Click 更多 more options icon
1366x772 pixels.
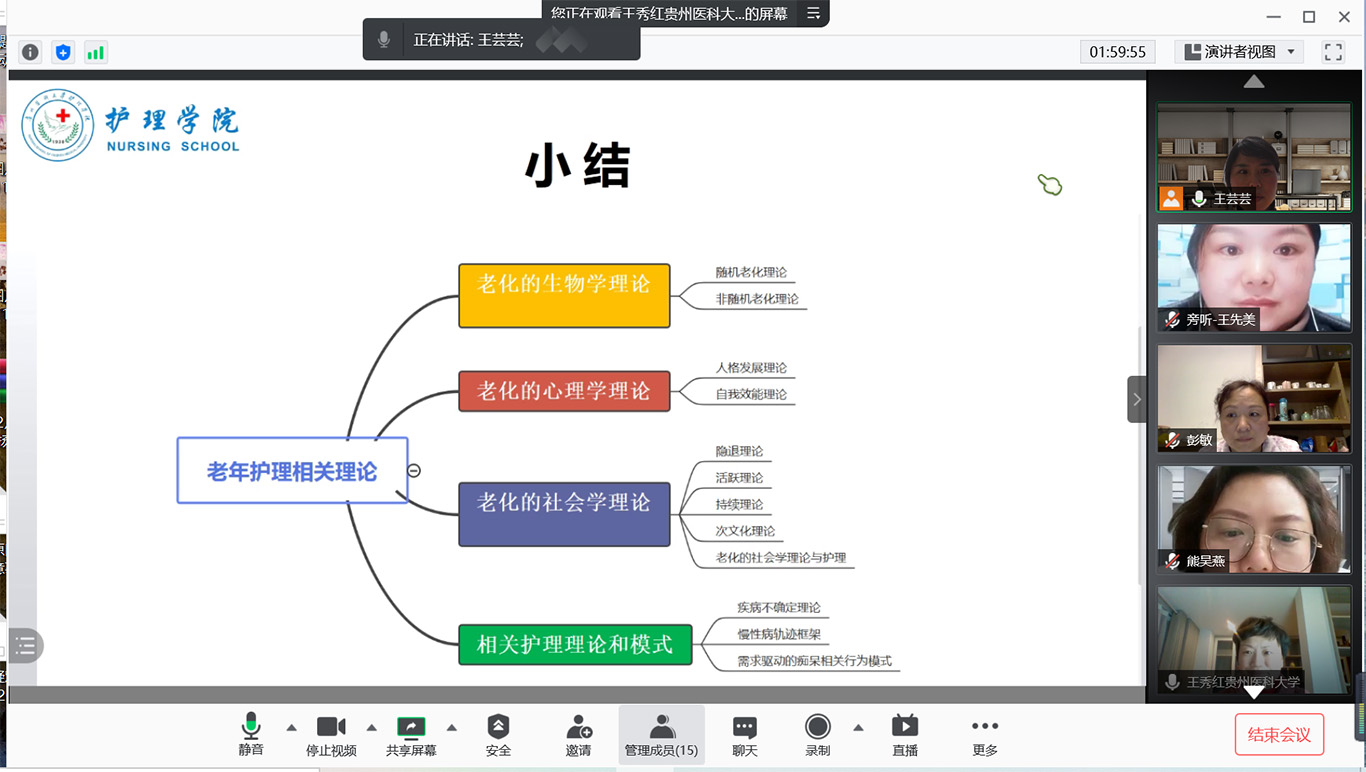pos(984,735)
